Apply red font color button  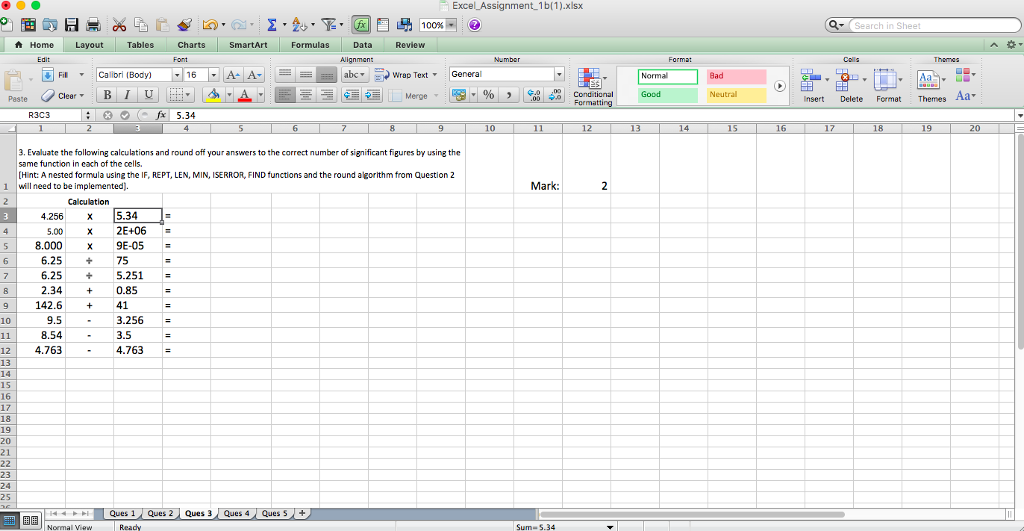pyautogui.click(x=245, y=95)
